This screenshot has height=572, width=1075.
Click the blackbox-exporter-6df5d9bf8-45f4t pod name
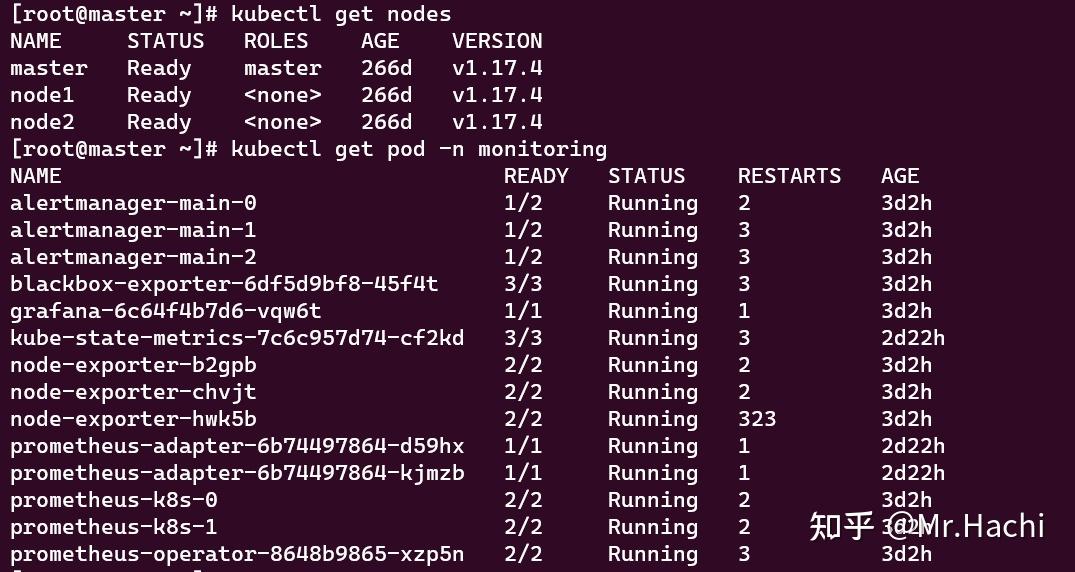click(224, 284)
